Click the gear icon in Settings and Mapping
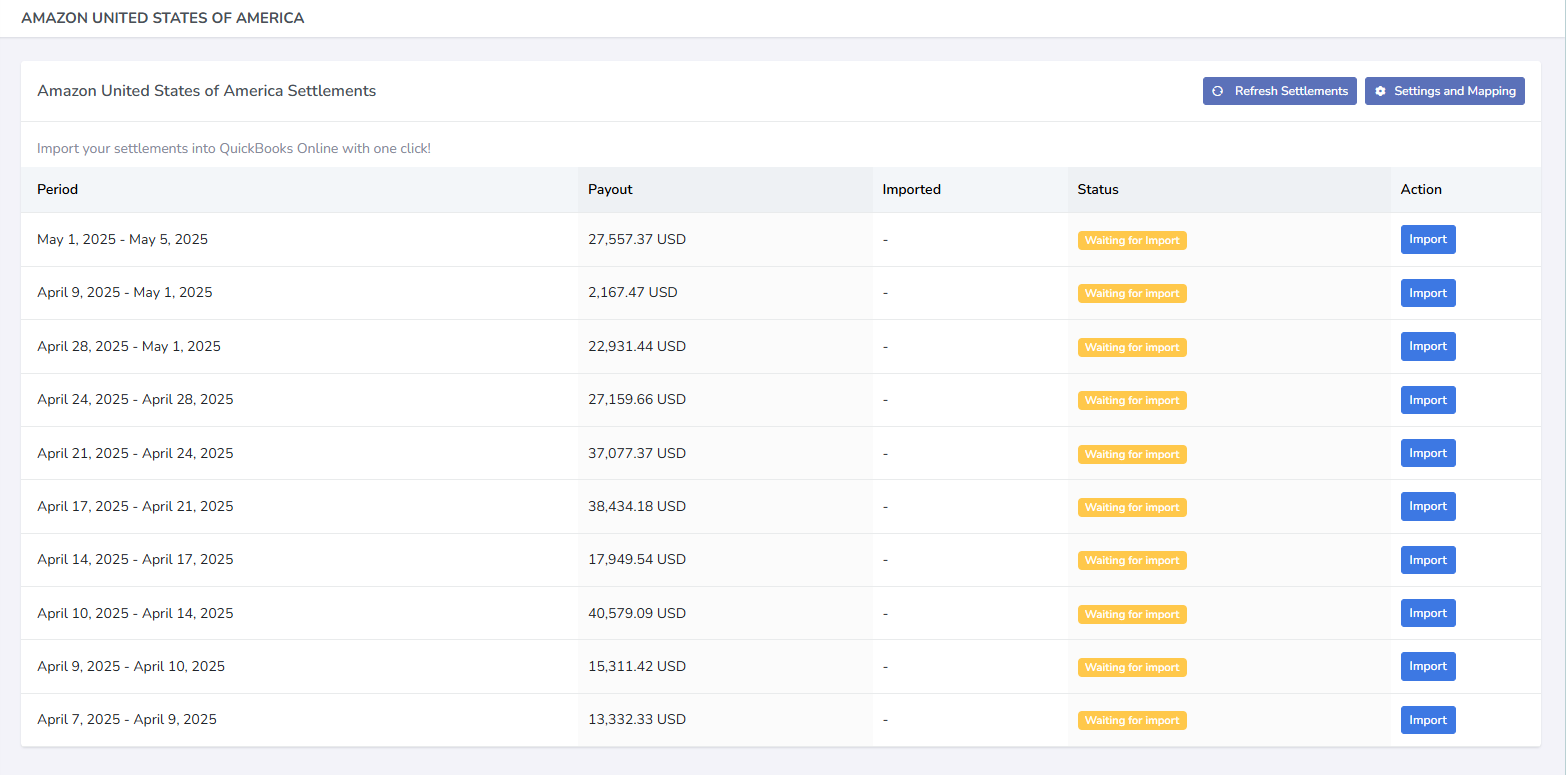This screenshot has width=1566, height=775. [1380, 91]
